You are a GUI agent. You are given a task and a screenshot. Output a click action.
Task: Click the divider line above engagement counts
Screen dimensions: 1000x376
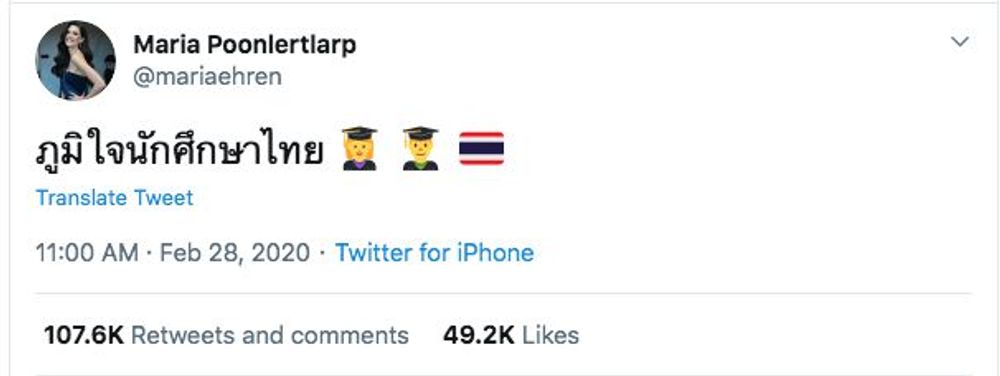coord(503,294)
